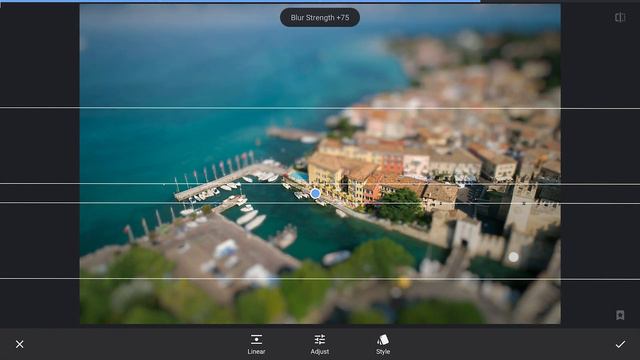Screen dimensions: 640x360
Task: Tap the compare before/after icon
Action: click(x=620, y=17)
